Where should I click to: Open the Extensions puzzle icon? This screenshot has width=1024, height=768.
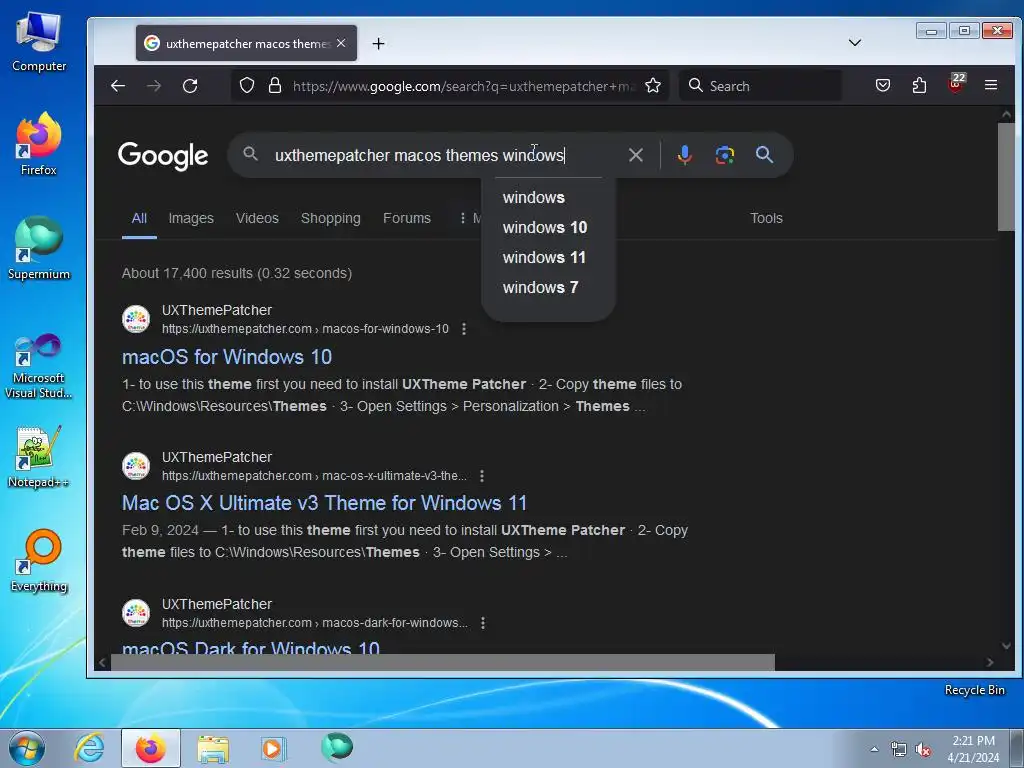tap(920, 86)
